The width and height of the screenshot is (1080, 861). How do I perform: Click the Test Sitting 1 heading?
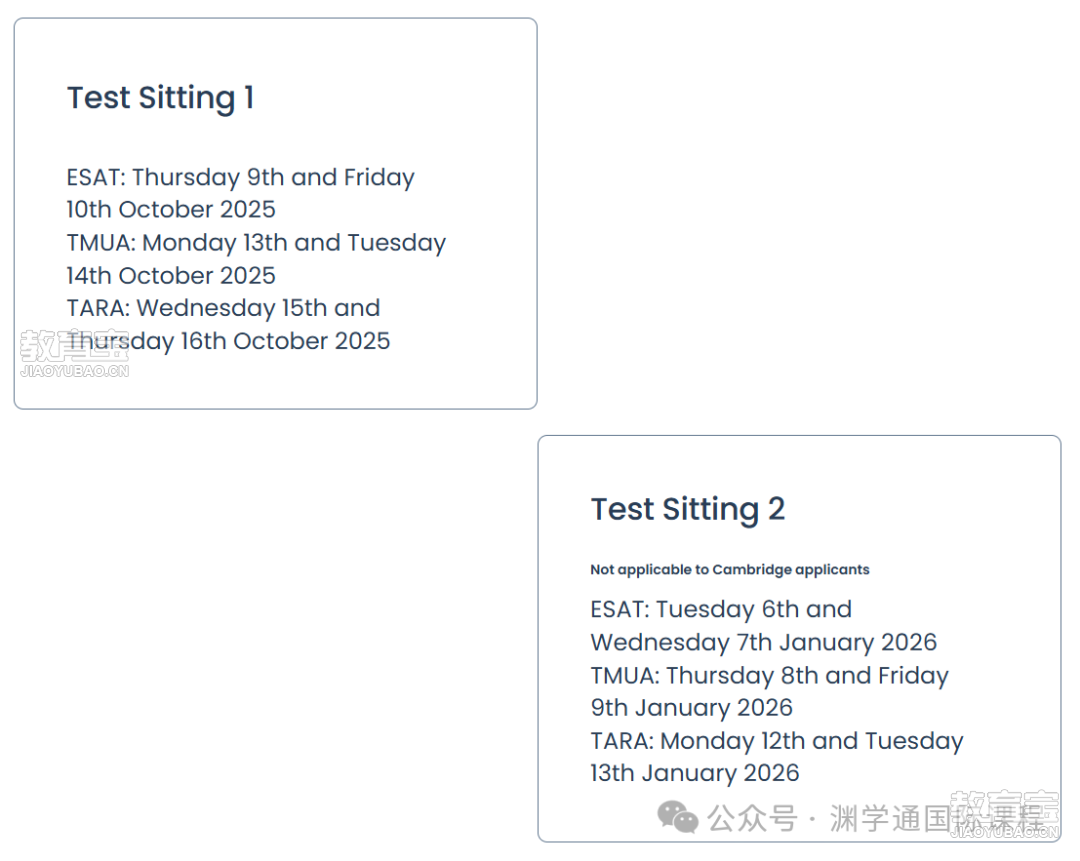[160, 98]
